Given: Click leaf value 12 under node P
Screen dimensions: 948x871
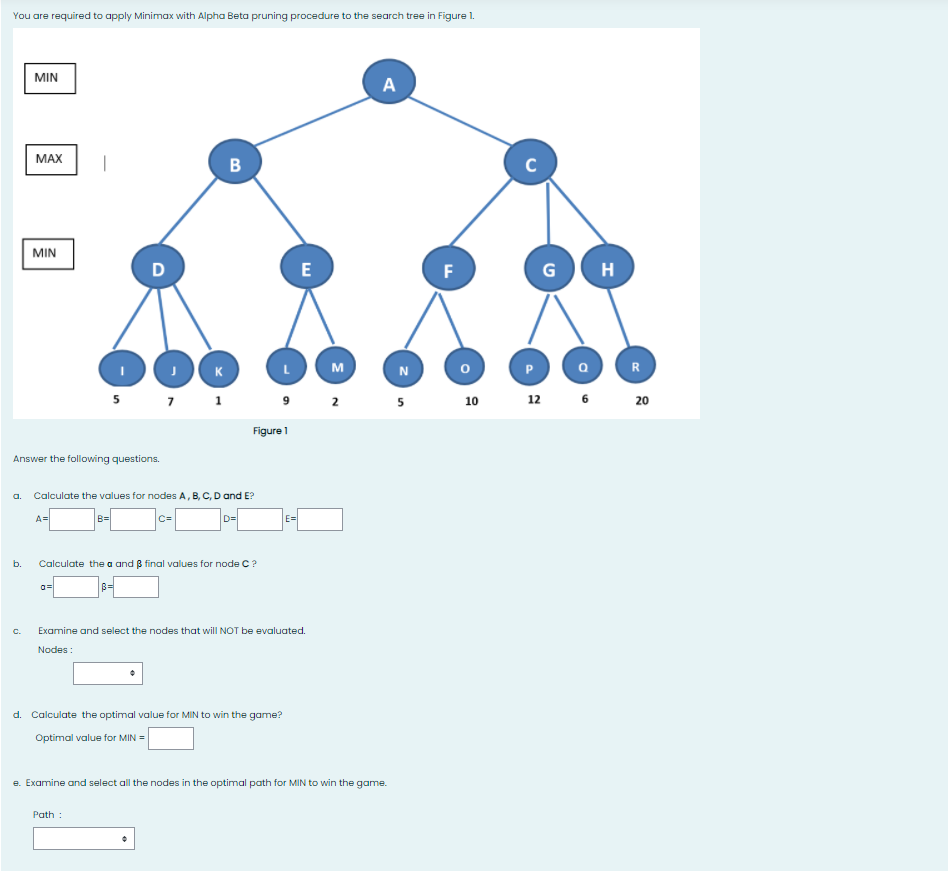Looking at the screenshot, I should point(534,400).
